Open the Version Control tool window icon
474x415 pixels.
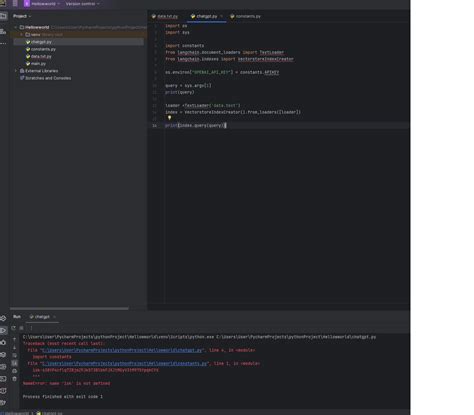3,403
